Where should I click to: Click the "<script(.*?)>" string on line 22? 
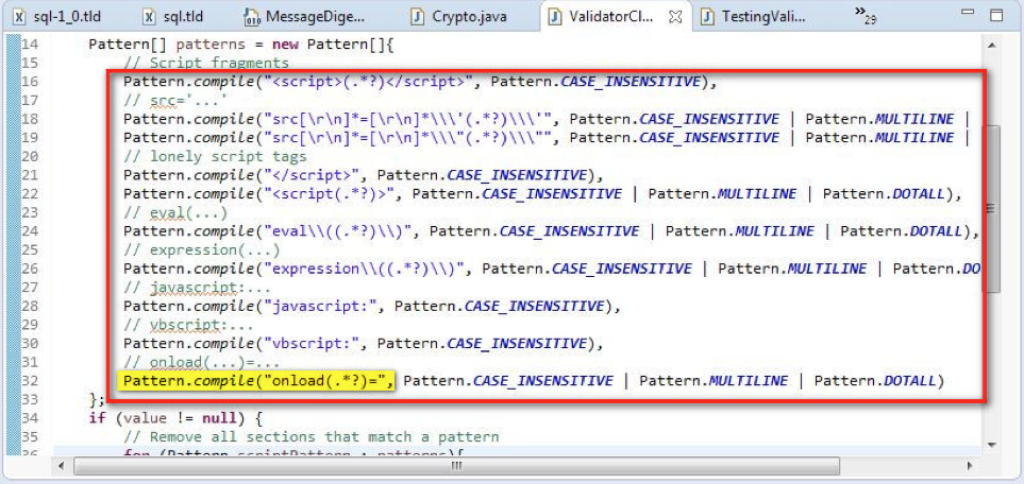coord(331,194)
